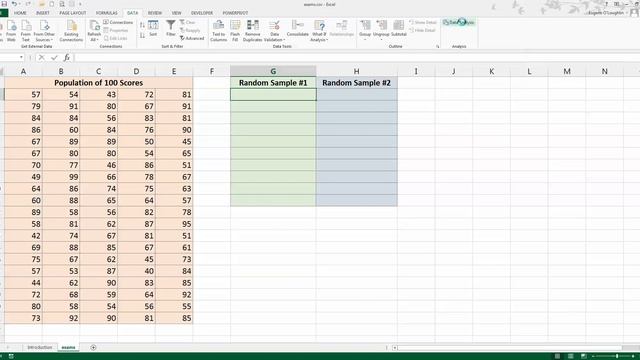Import data using From Text
This screenshot has width=640, height=360.
26,31
